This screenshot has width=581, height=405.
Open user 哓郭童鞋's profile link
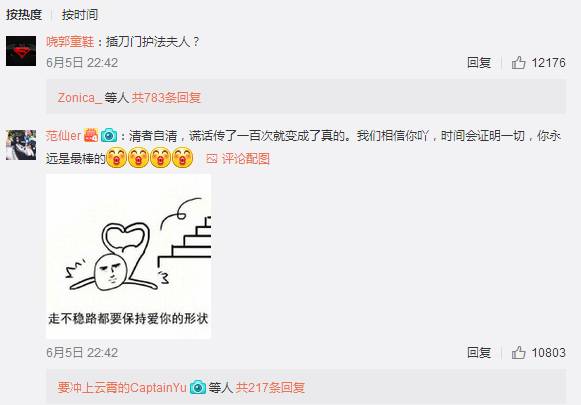70,42
